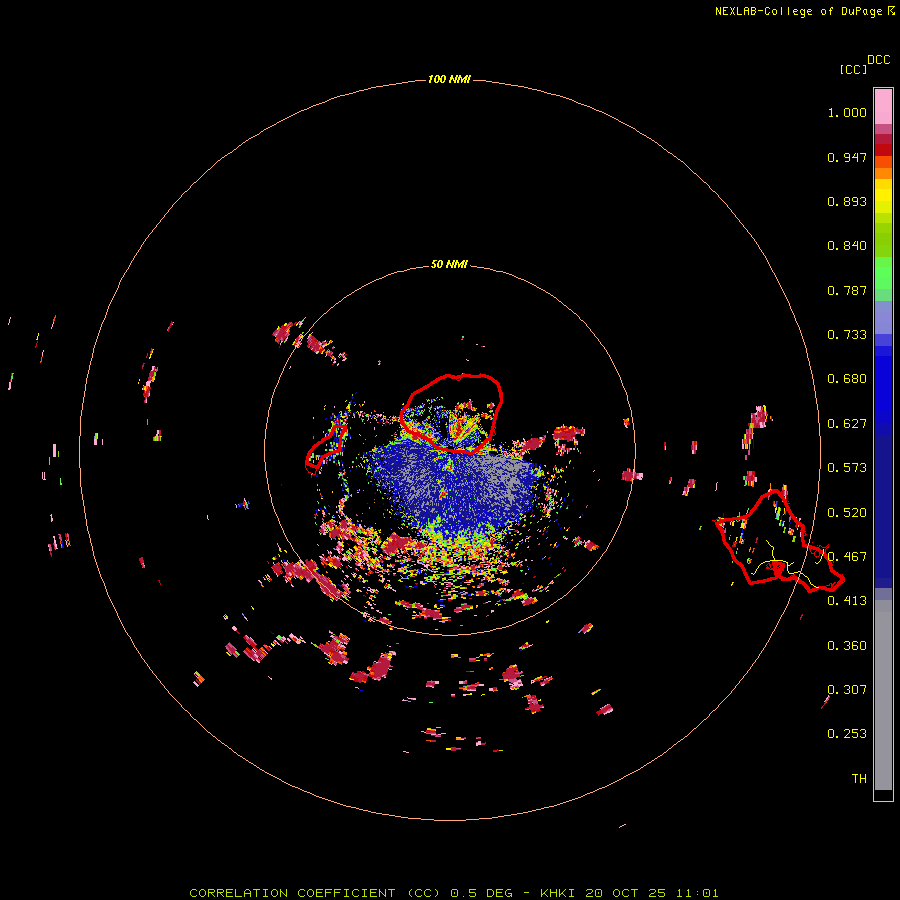Click the CORRELATION COEFFICIENT (CC) 0.5 DEG caption
900x900 pixels.
coord(351,893)
